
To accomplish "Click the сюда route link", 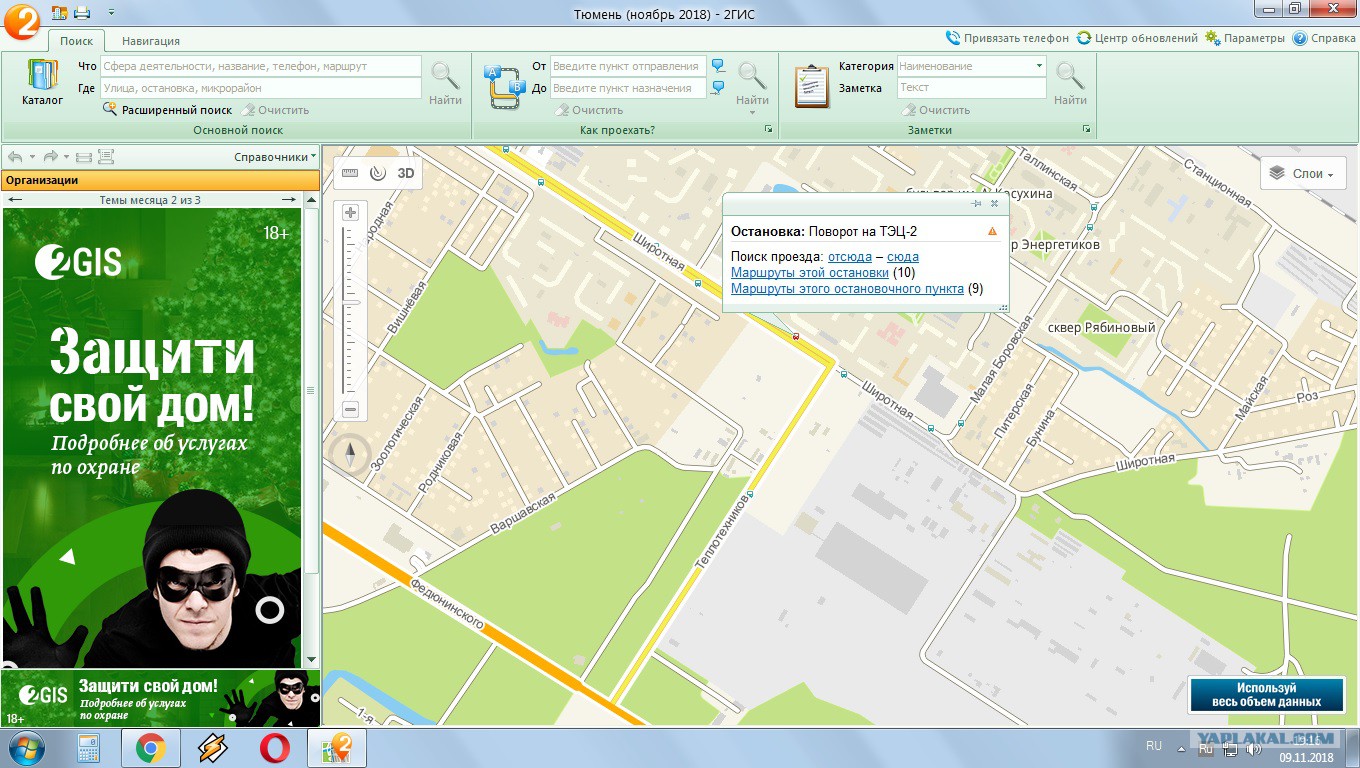I will 903,257.
